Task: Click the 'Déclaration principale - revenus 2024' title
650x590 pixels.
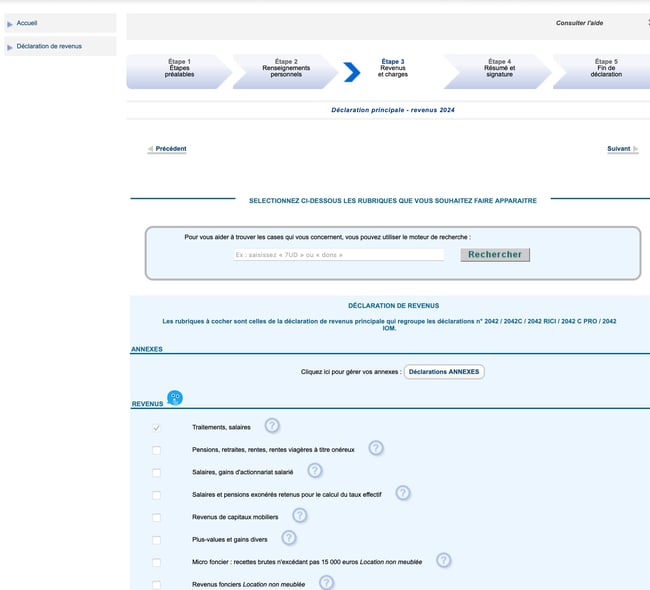Action: pyautogui.click(x=393, y=110)
